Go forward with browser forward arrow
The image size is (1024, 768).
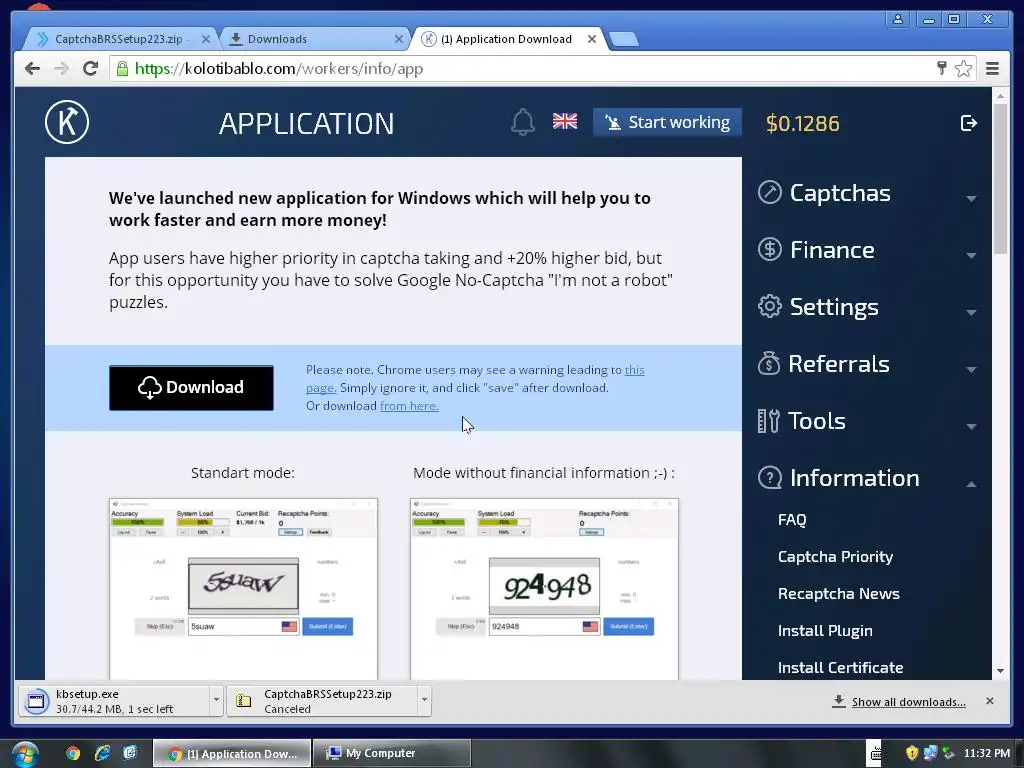(x=61, y=69)
